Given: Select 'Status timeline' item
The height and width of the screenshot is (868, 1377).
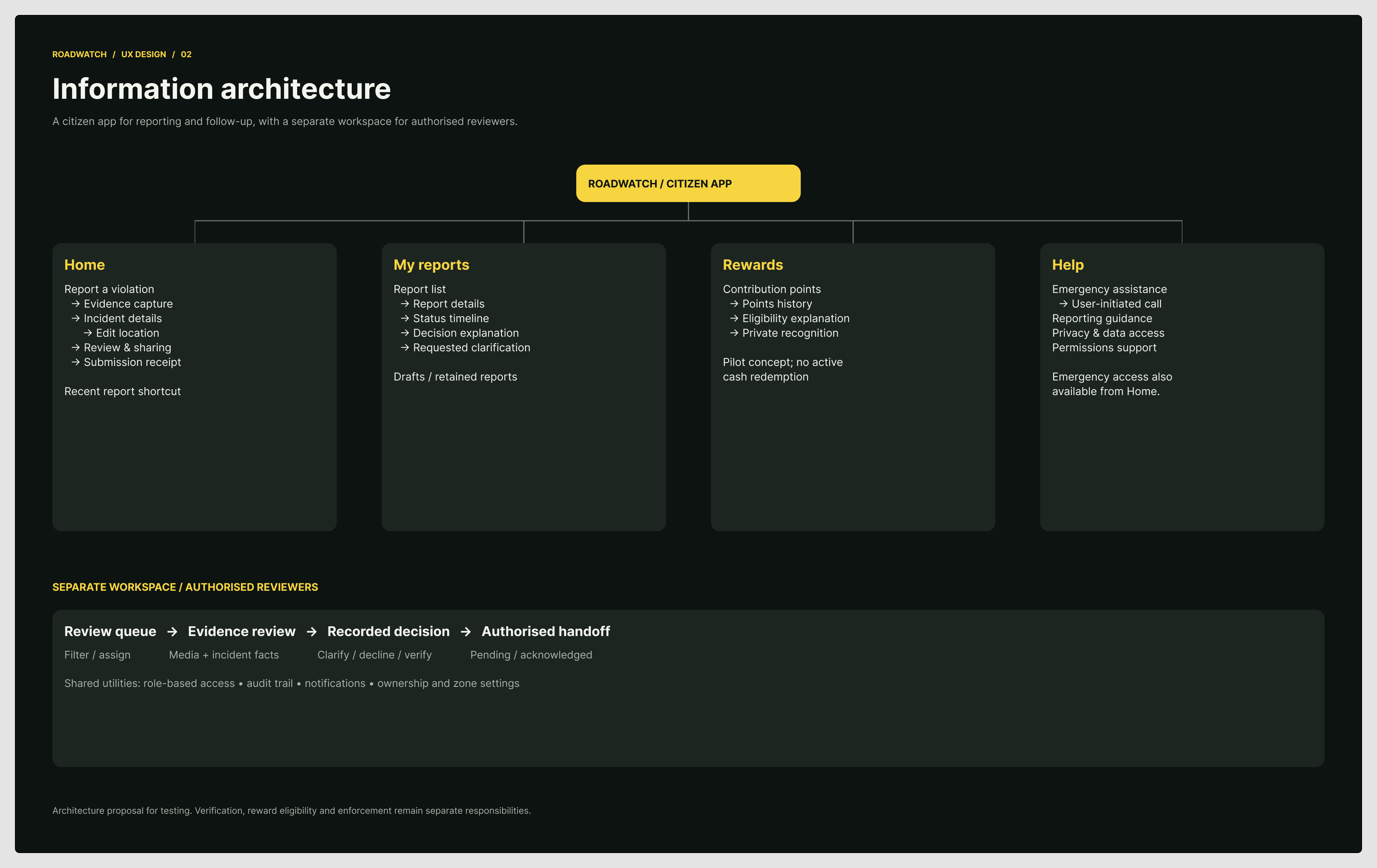Looking at the screenshot, I should click(451, 318).
